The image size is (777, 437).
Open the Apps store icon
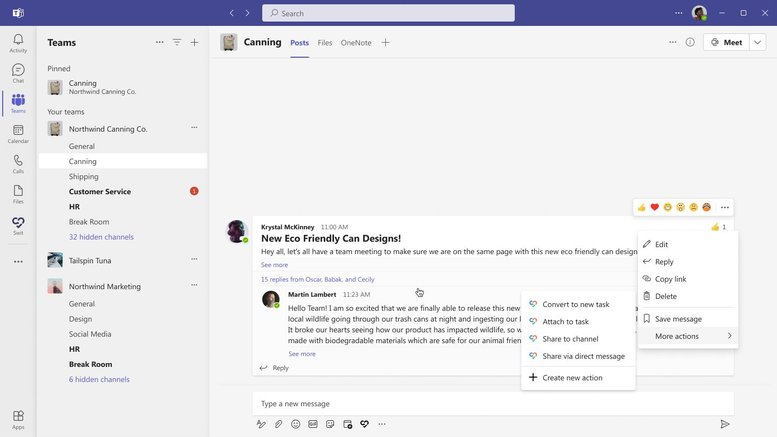(x=18, y=419)
